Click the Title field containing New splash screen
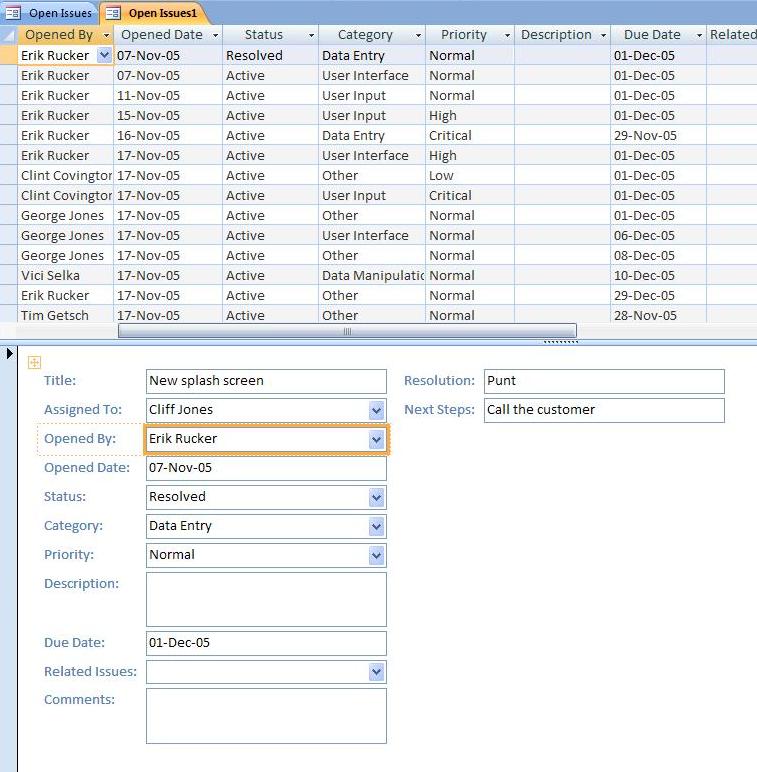757x772 pixels. point(265,381)
